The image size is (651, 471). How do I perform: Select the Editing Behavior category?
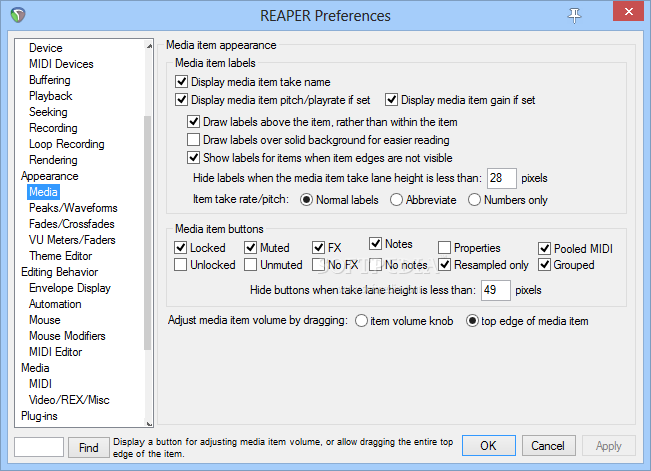point(59,272)
